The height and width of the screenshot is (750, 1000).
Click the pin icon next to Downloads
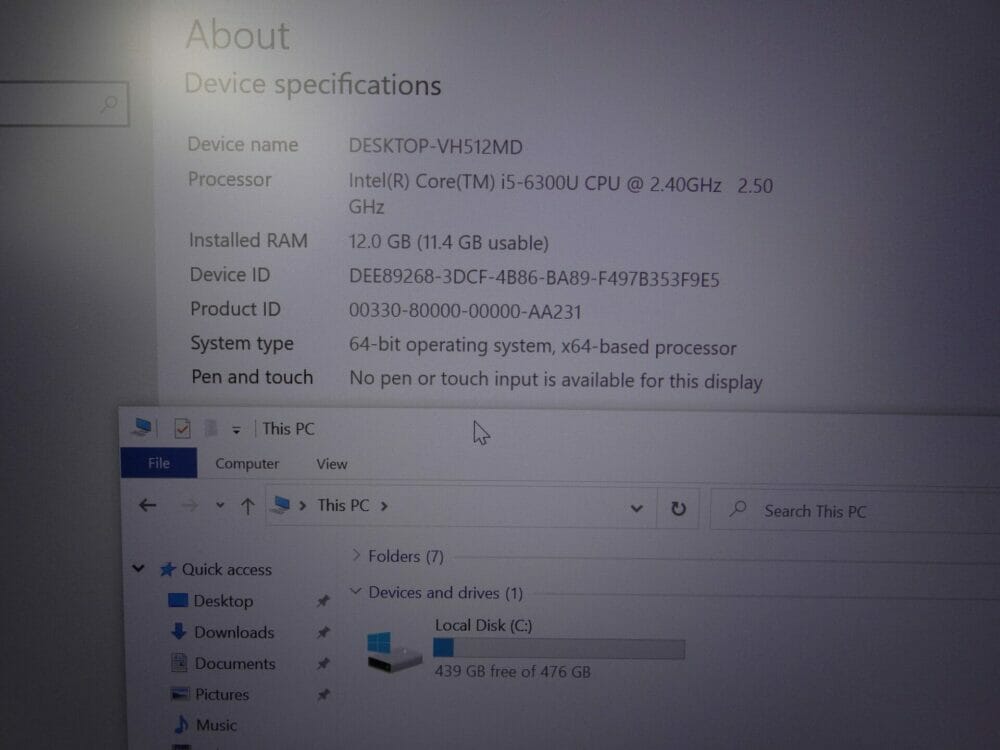[x=323, y=632]
